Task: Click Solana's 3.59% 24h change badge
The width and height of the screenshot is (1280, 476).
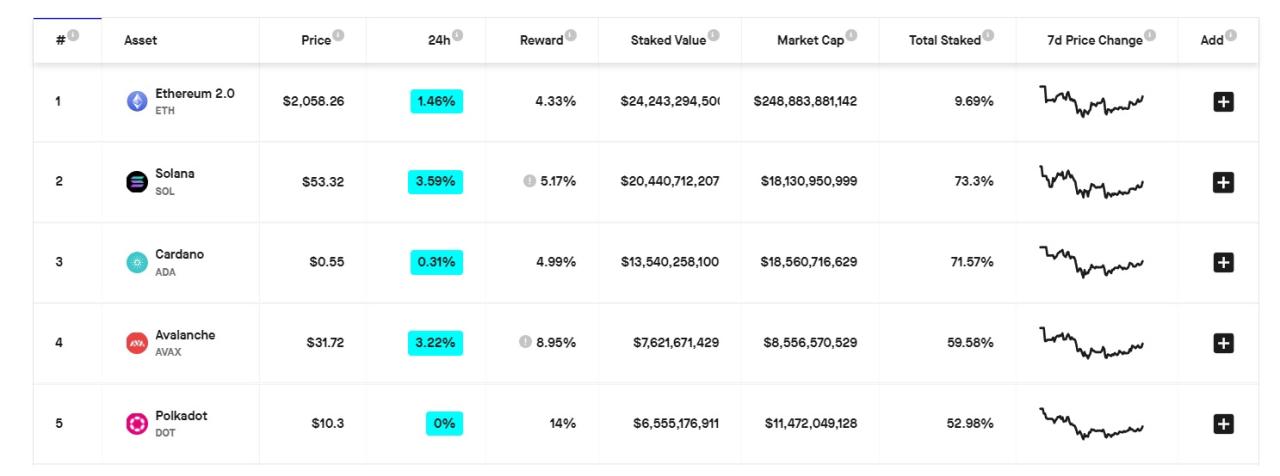Action: pos(435,182)
